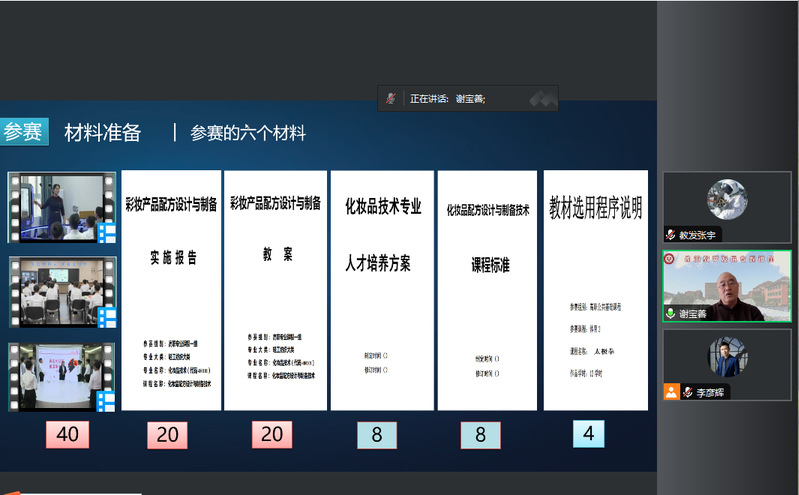Click the muted microphone icon in speaking bar
The image size is (799, 495).
pyautogui.click(x=393, y=99)
